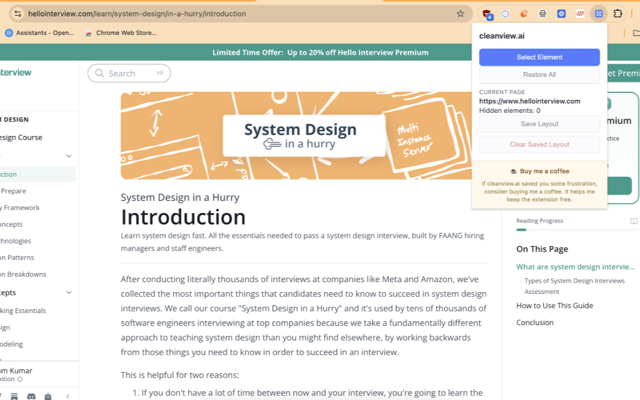Toggle the cleanview.ai extension icon
Screen dimensions: 640x400
[x=598, y=14]
